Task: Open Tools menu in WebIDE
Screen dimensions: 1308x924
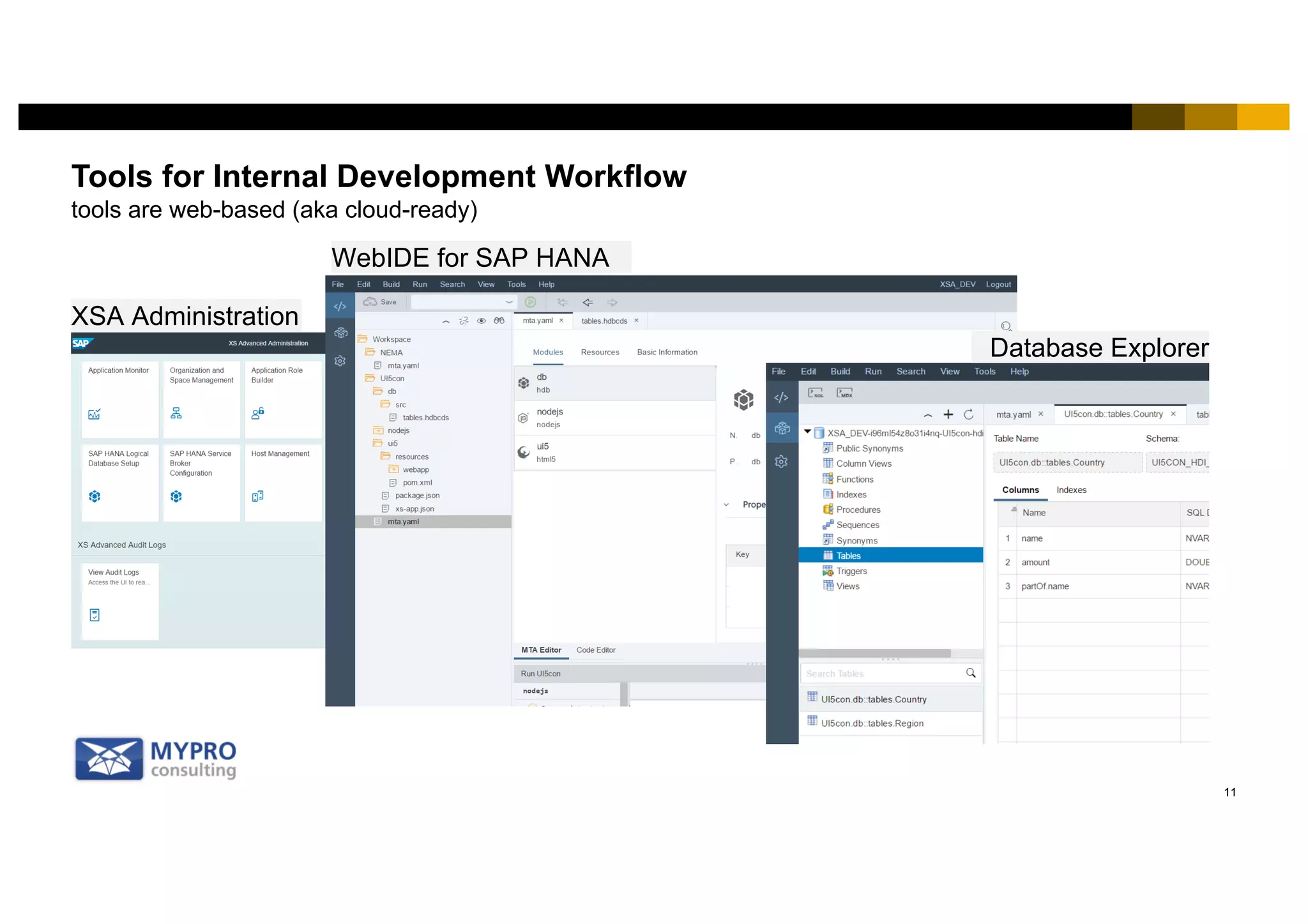Action: point(516,284)
